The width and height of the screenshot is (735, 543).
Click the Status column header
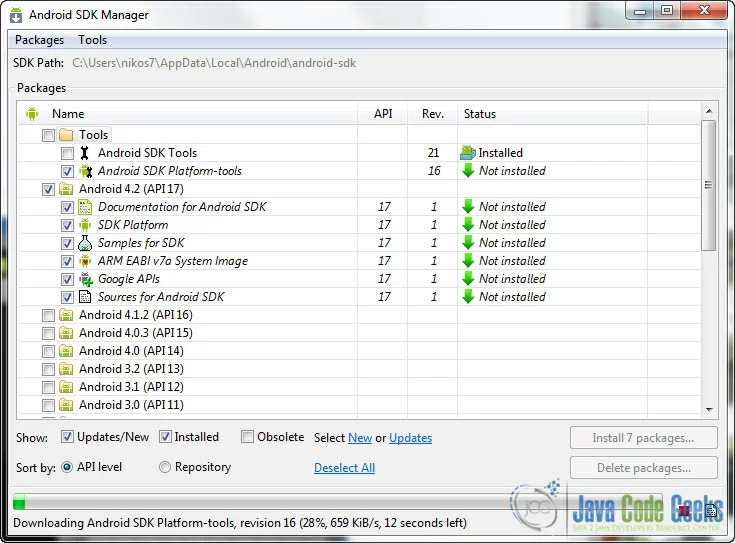pos(553,114)
